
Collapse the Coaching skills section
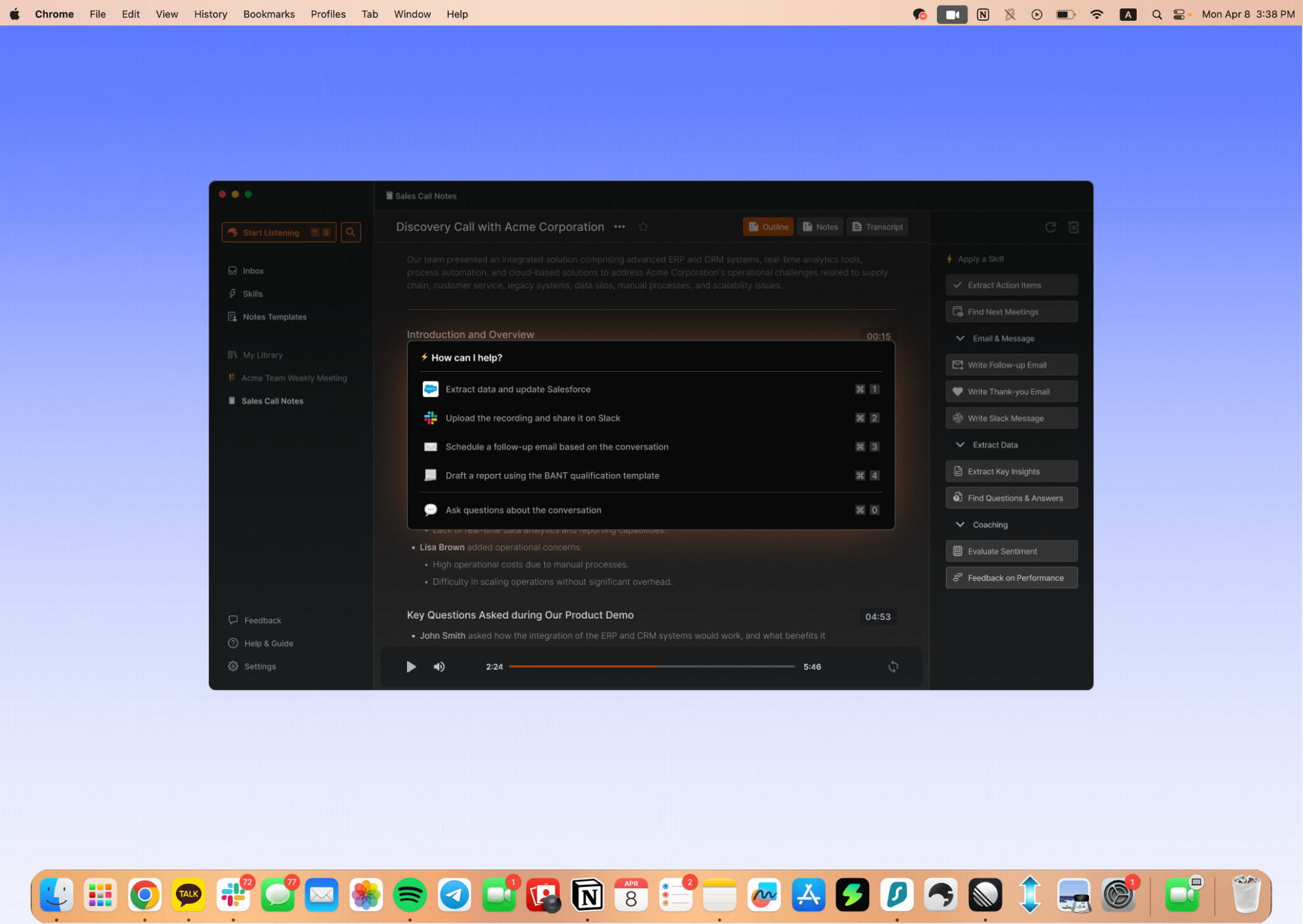[x=960, y=525]
